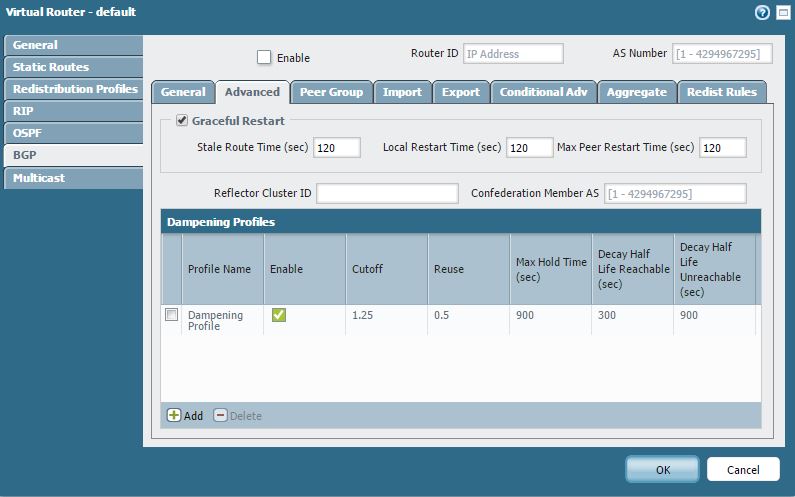Click Decay Half Life Reachable column header
Viewport: 795px width, 497px height.
click(633, 269)
